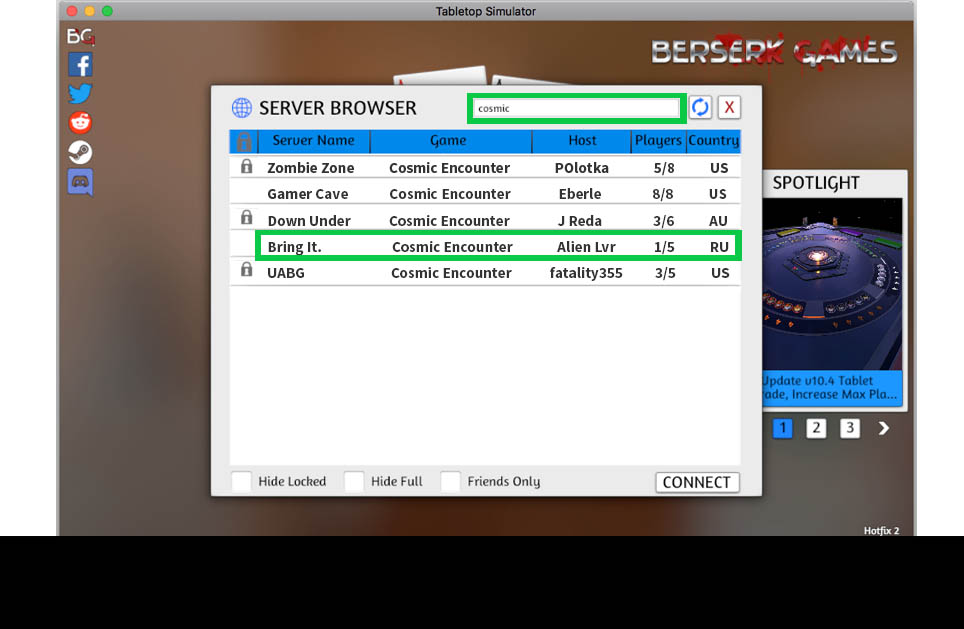Image resolution: width=964 pixels, height=629 pixels.
Task: Sort servers by Players column
Action: [658, 141]
